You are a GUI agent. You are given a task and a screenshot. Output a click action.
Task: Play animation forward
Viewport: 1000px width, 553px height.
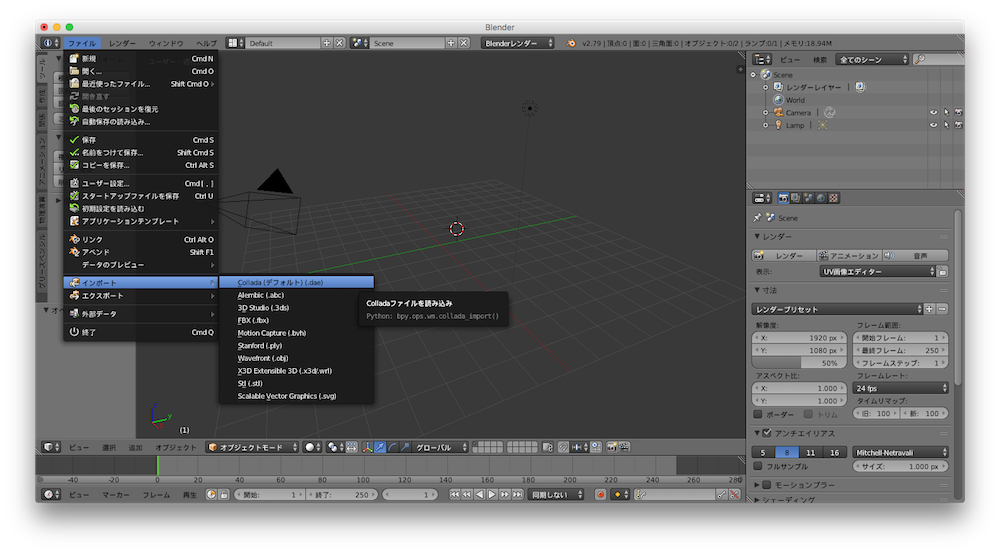point(492,495)
